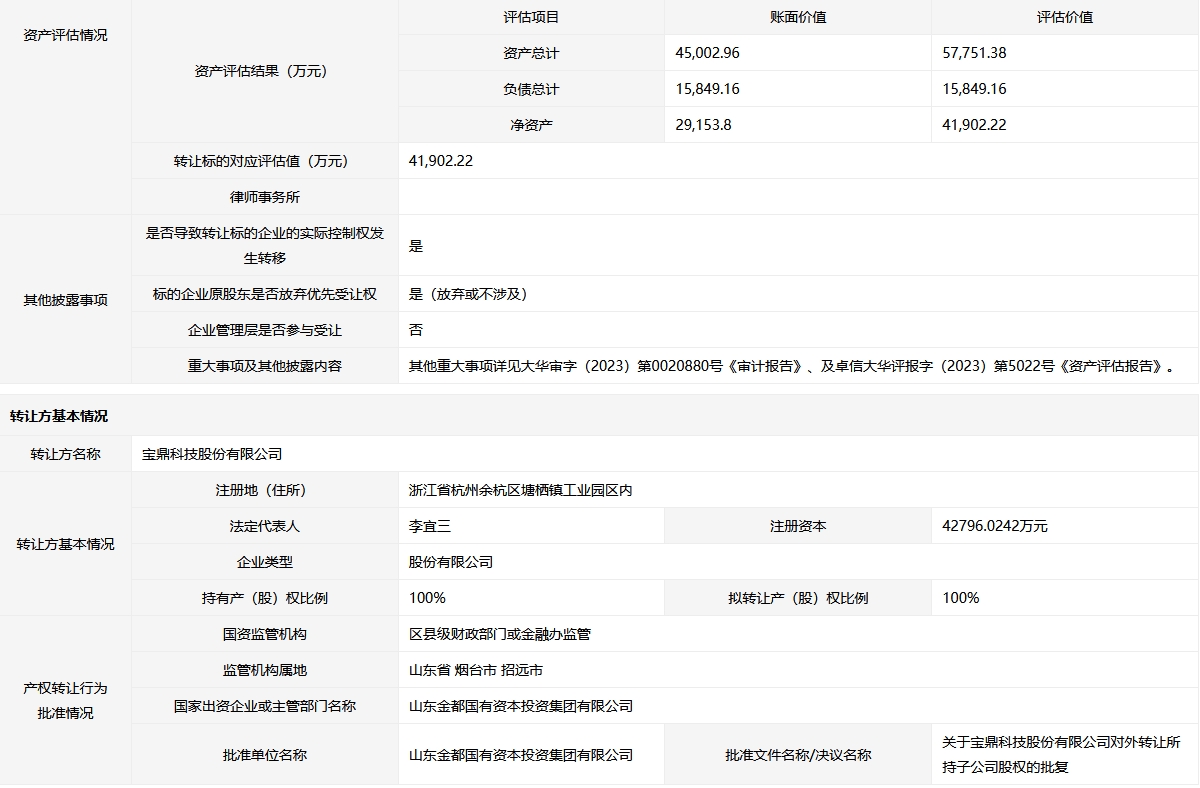The width and height of the screenshot is (1200, 788).
Task: Click the 负债总计 row label
Action: 531,89
